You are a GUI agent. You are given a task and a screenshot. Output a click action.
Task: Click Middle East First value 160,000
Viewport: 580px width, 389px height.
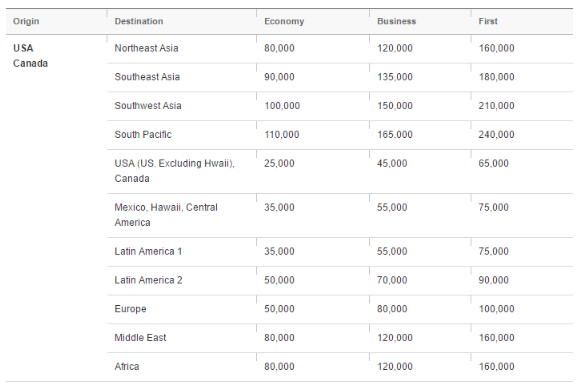point(496,338)
